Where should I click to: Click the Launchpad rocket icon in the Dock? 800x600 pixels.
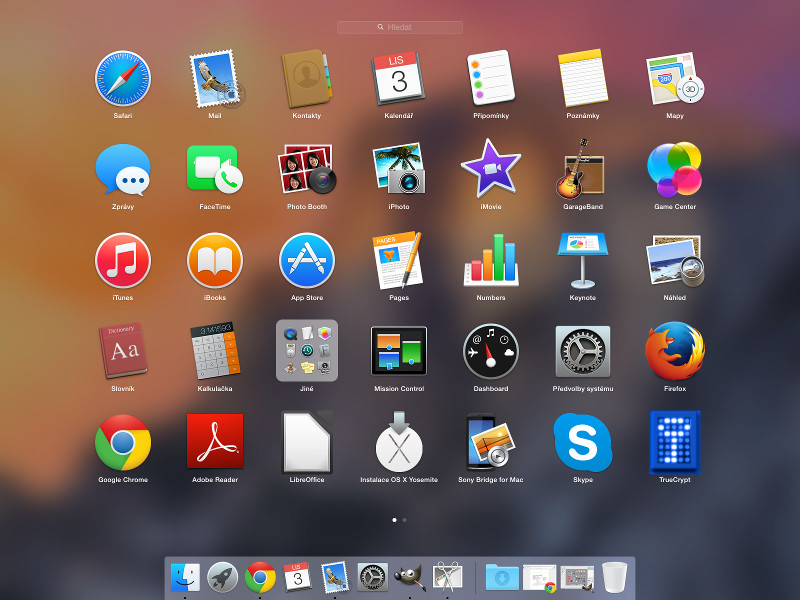point(222,577)
